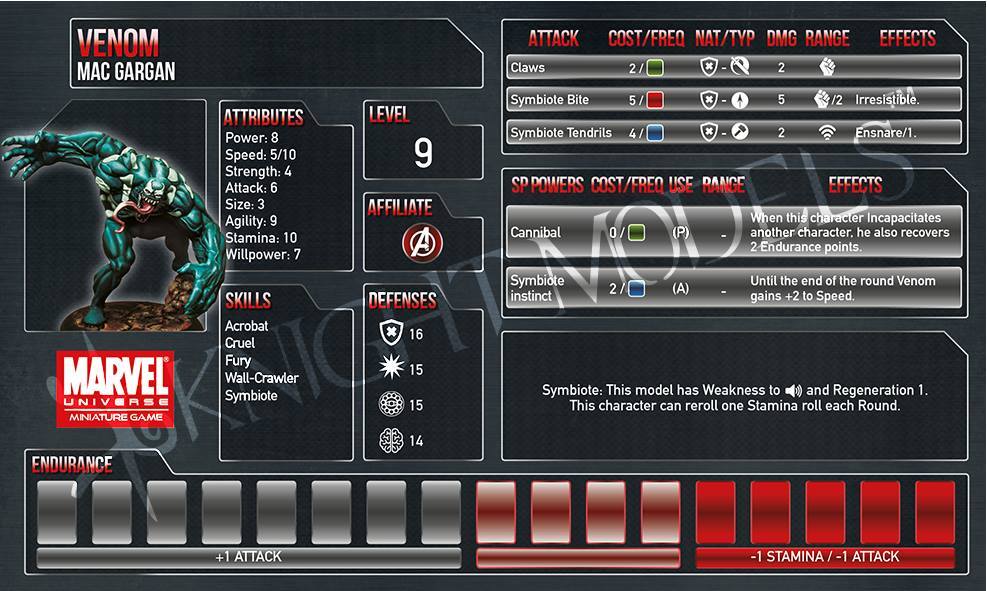Click the 'Acrobat' skill
Image resolution: width=987 pixels, height=591 pixels.
coord(246,326)
